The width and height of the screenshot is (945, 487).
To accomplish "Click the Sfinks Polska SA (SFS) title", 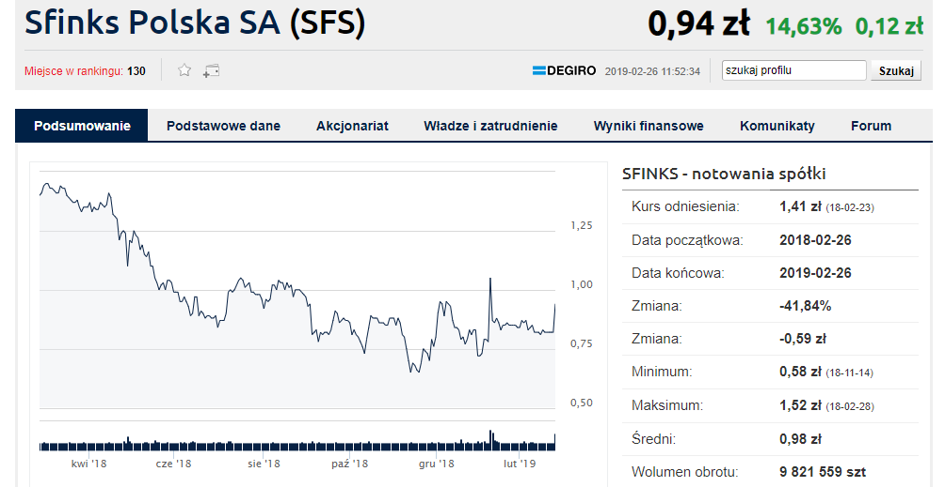I will pos(195,23).
